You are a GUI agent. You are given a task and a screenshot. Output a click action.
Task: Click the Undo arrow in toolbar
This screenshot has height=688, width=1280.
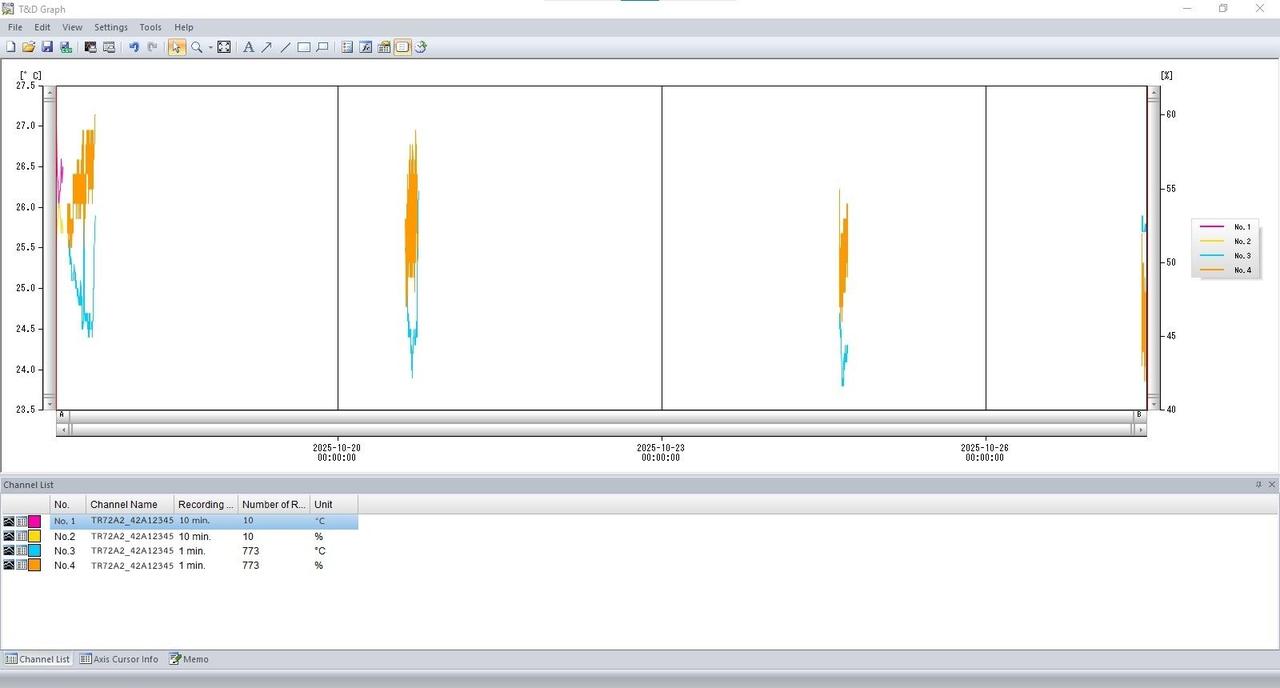134,47
